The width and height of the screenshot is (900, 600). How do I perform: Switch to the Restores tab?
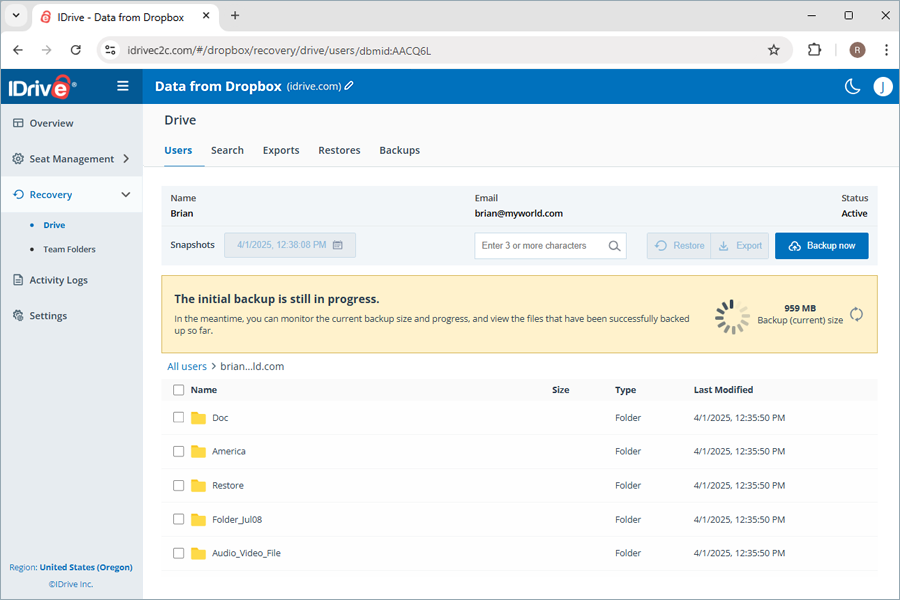(x=339, y=150)
